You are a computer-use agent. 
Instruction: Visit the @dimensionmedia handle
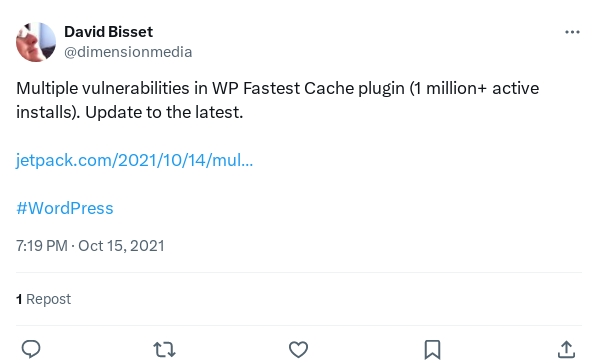[x=128, y=52]
